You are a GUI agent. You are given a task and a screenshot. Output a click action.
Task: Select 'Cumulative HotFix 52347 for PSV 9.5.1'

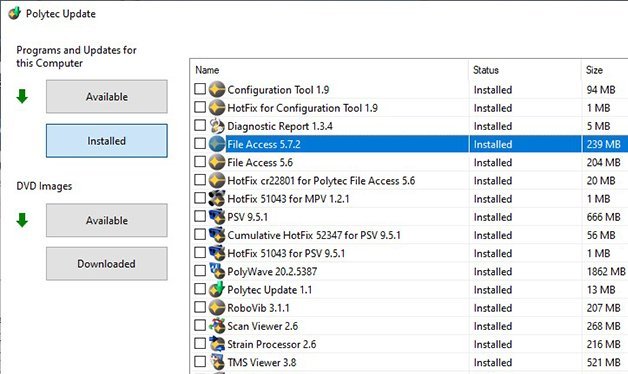[x=314, y=235]
